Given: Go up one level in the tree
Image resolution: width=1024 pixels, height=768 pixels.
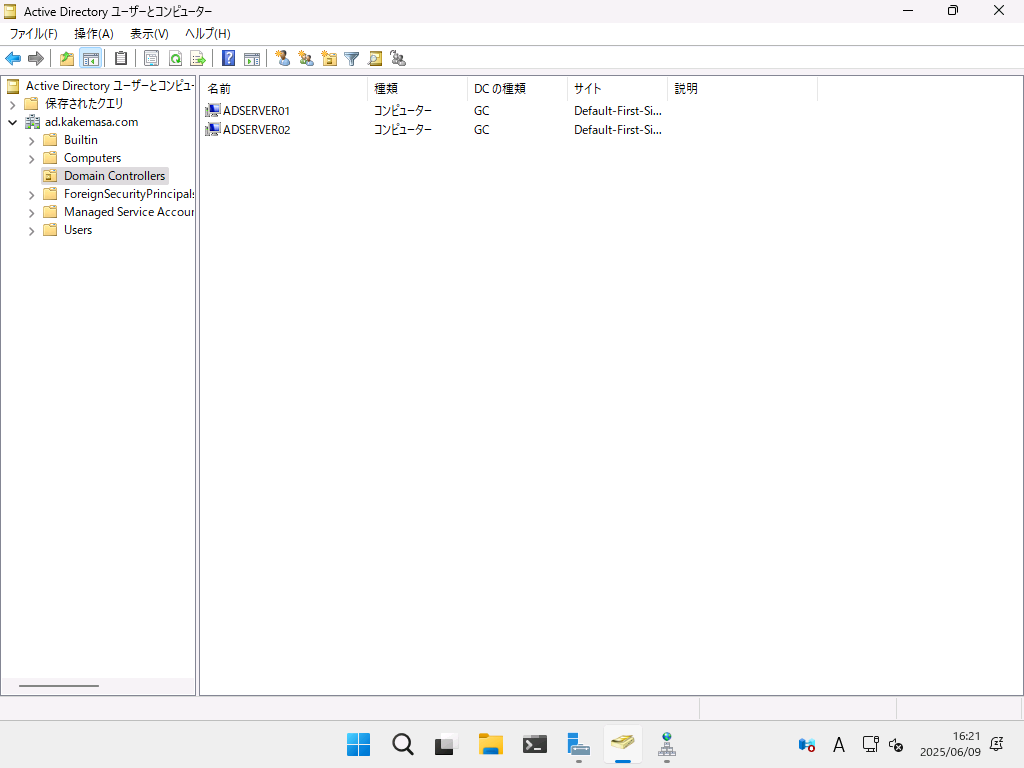Looking at the screenshot, I should (x=67, y=59).
